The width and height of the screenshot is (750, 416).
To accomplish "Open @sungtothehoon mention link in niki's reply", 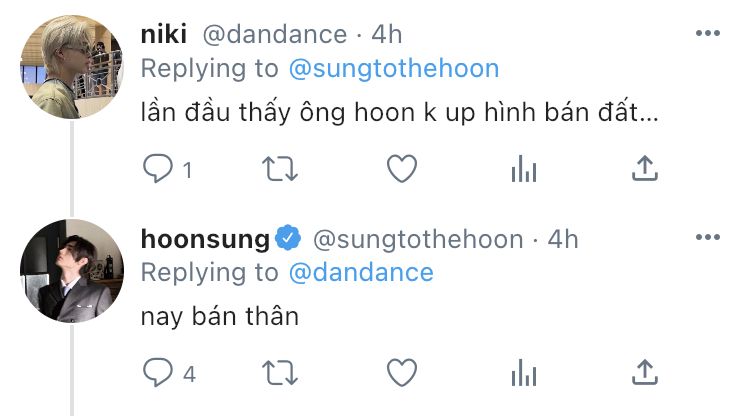I will 394,68.
